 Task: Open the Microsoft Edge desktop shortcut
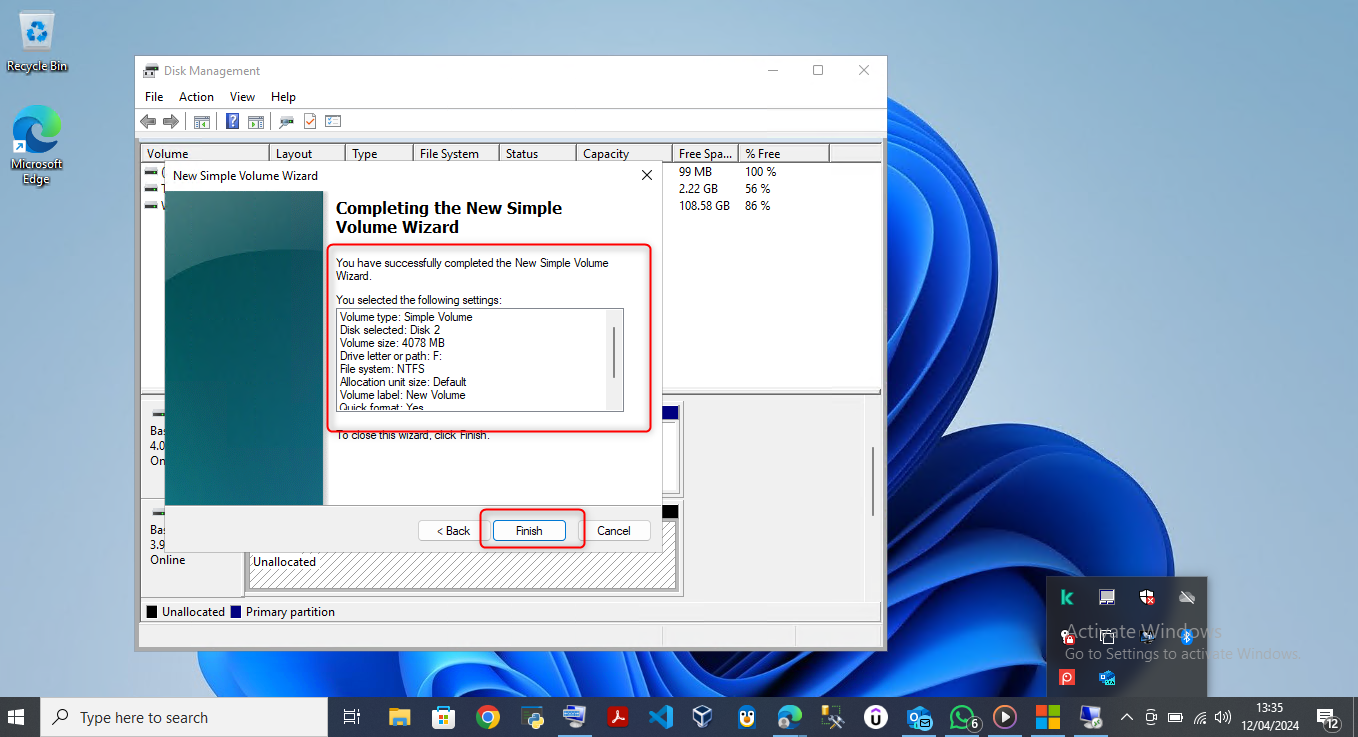pos(37,146)
